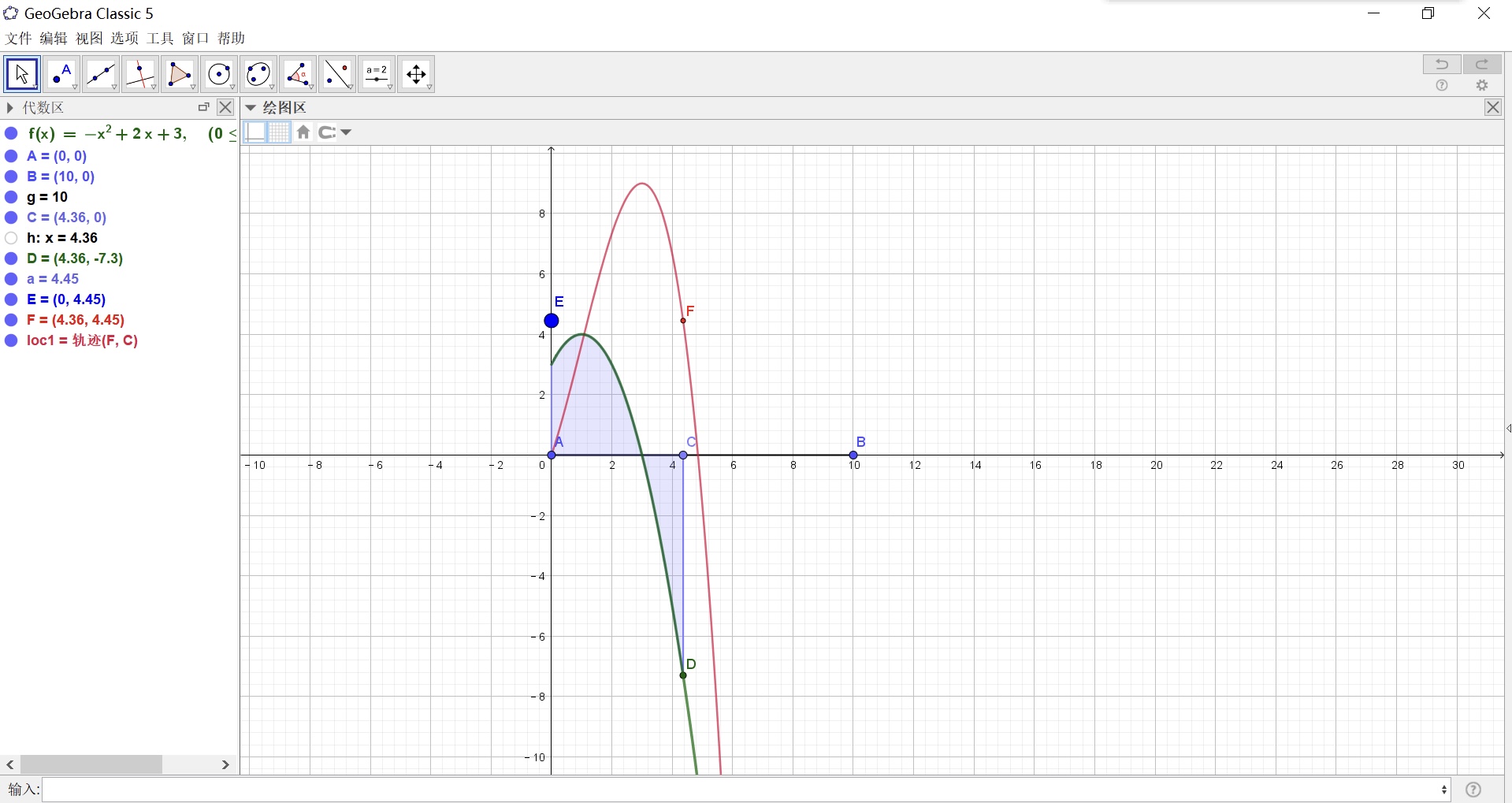Viewport: 1512px width, 803px height.
Task: Select the Move Graphics View tool
Action: [x=416, y=74]
